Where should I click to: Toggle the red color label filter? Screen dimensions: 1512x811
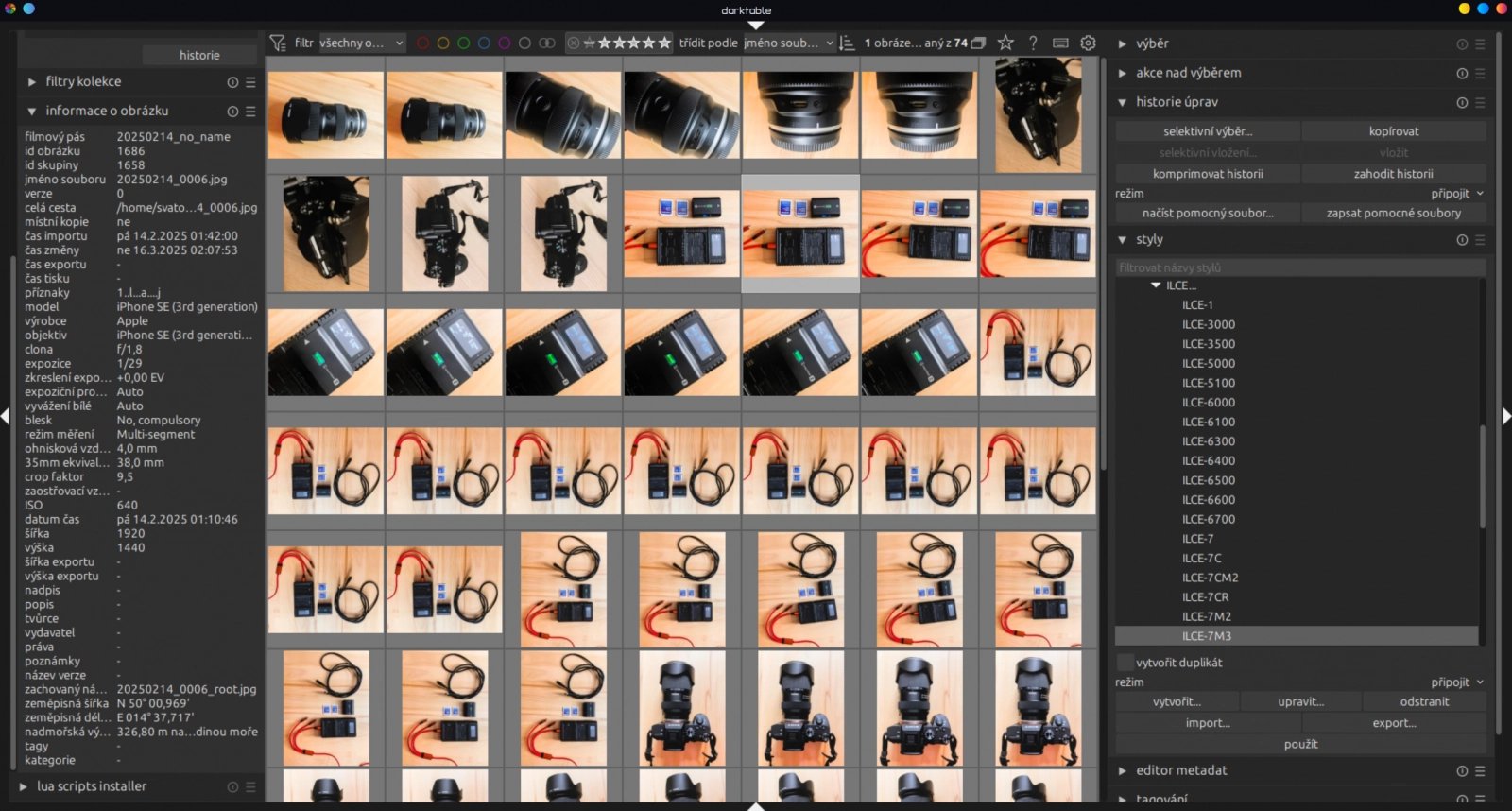coord(422,43)
